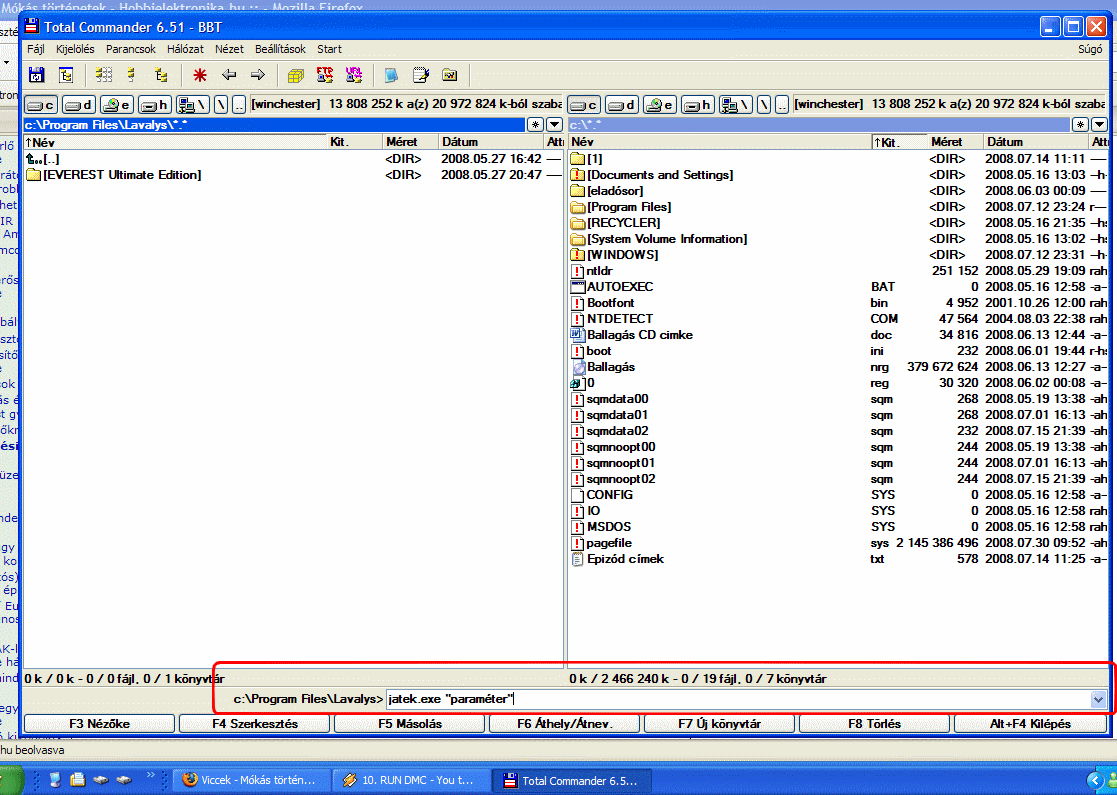The width and height of the screenshot is (1117, 795).
Task: Select CD drive e in the left panel
Action: (116, 105)
